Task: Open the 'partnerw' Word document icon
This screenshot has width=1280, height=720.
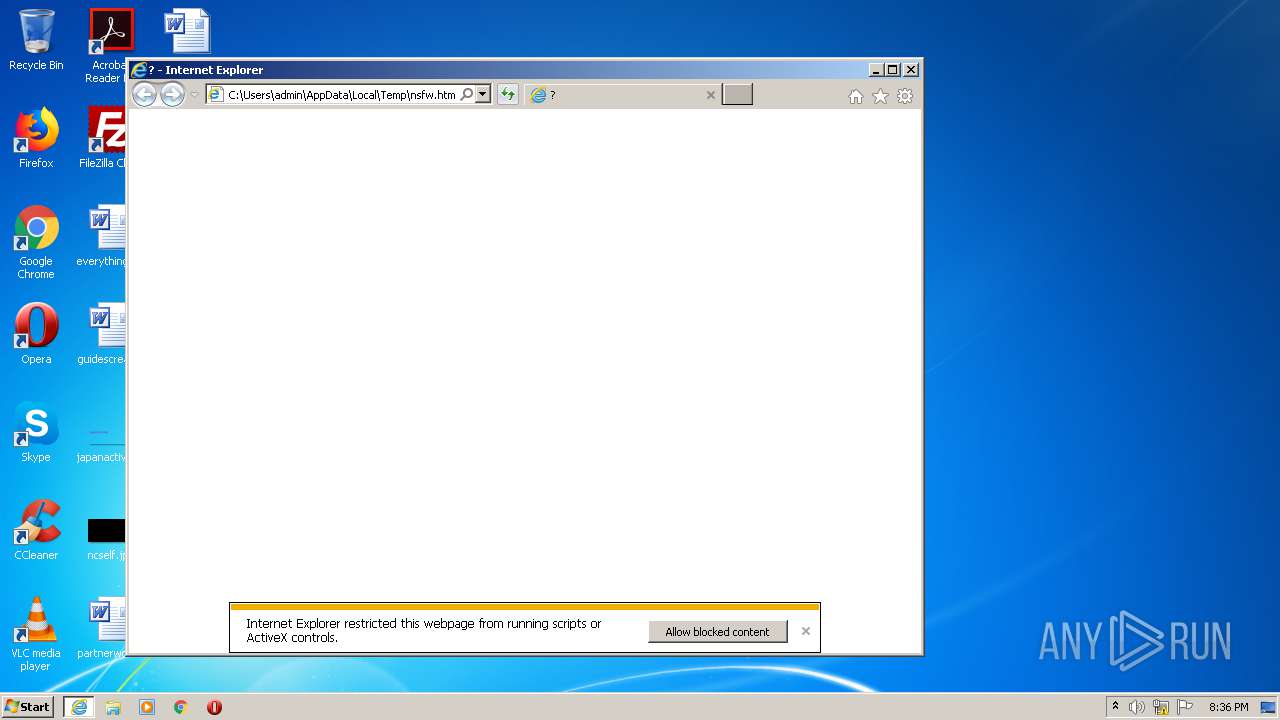Action: (x=104, y=628)
